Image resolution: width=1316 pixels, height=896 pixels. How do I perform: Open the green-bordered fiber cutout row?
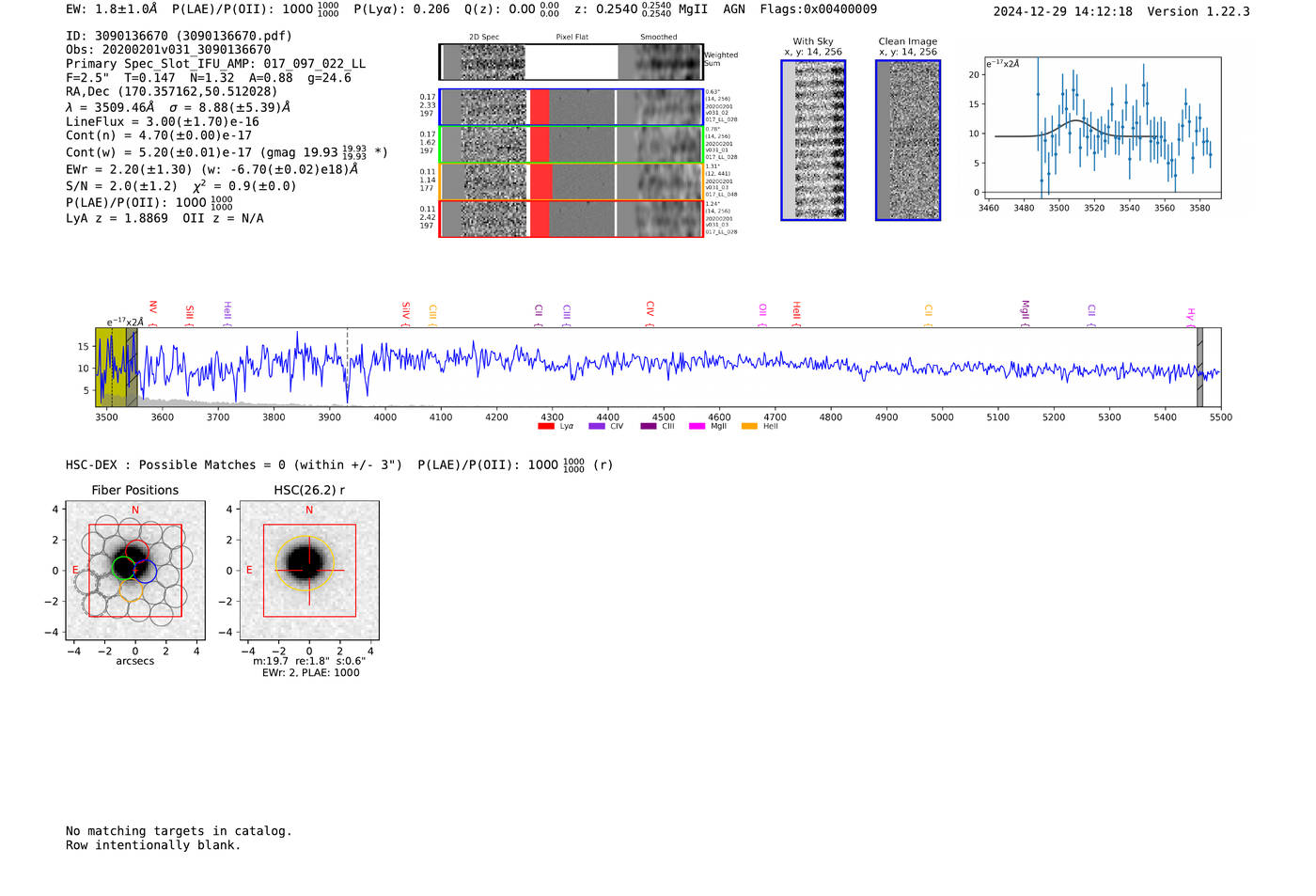click(x=571, y=144)
